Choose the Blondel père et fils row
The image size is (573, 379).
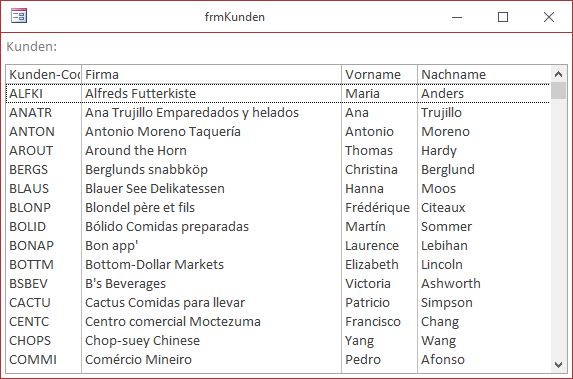pos(278,208)
